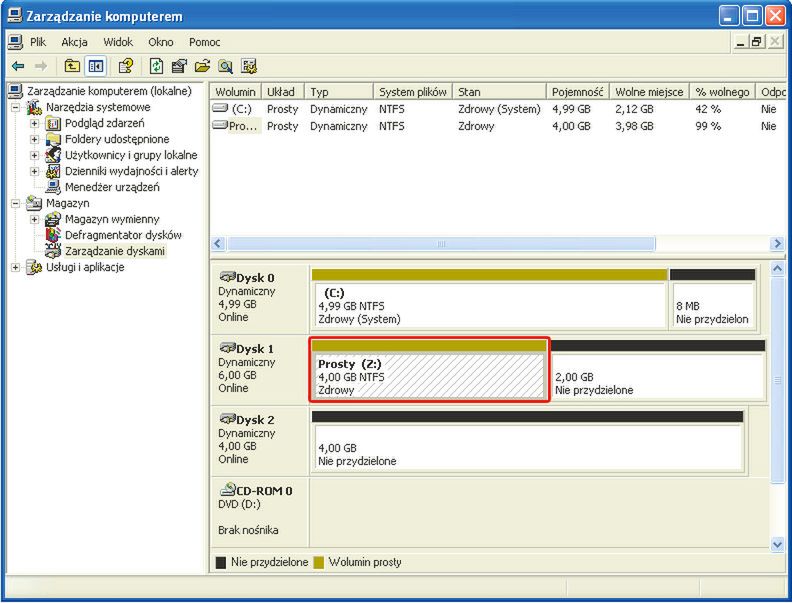Sort by the Pojemność column header
The image size is (792, 603).
(x=576, y=92)
